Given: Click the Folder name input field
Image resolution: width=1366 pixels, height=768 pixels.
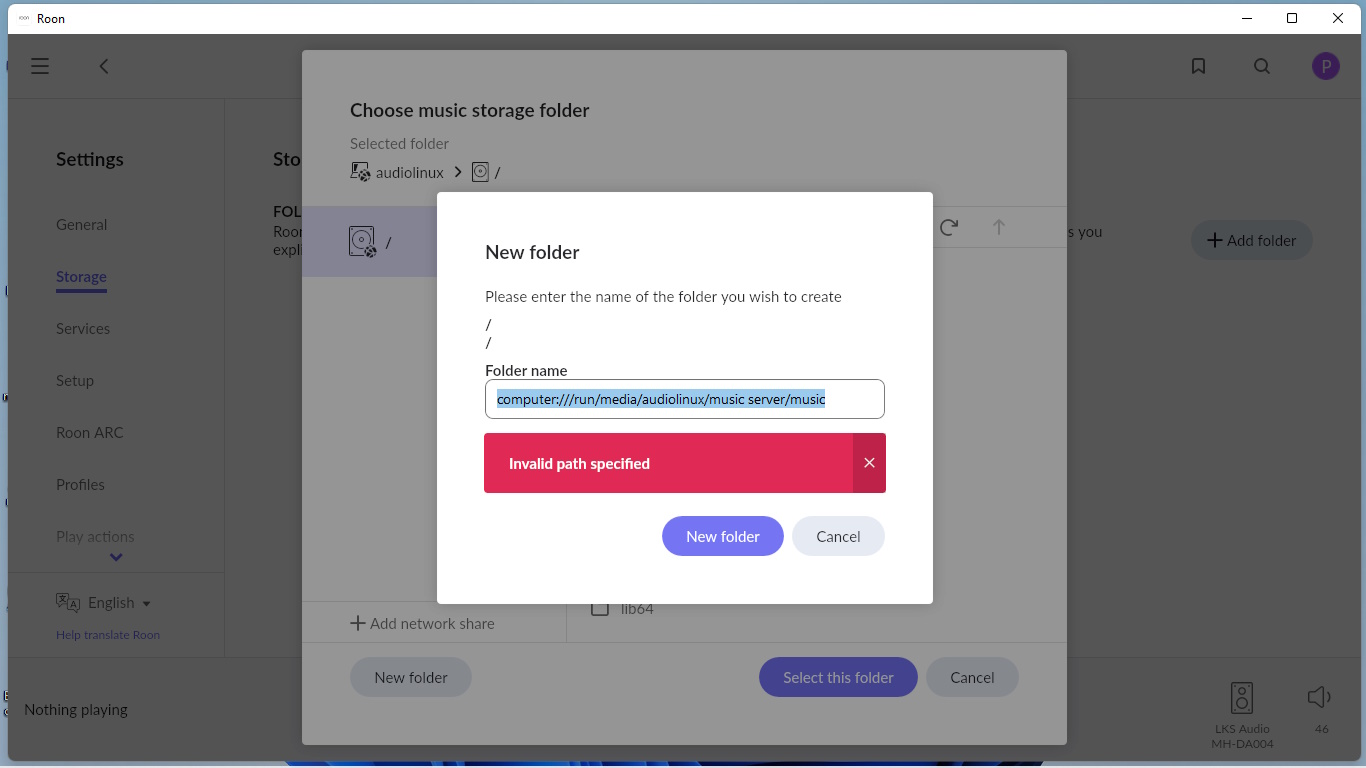Looking at the screenshot, I should [x=685, y=399].
